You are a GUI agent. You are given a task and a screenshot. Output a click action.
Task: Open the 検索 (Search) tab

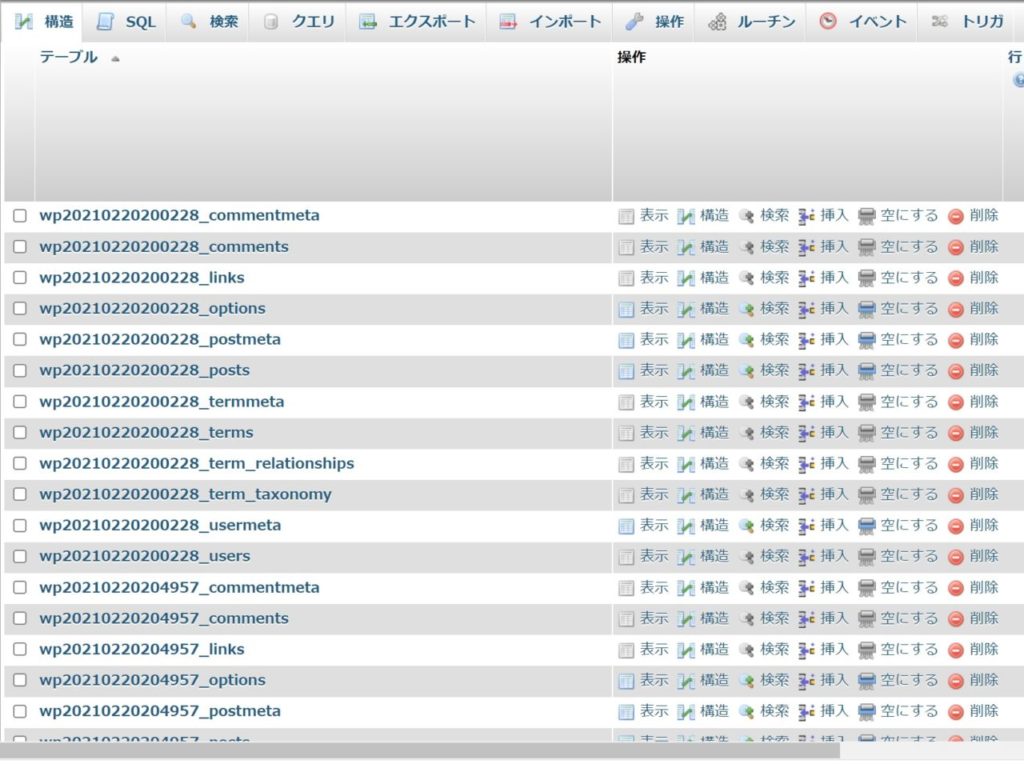[209, 22]
